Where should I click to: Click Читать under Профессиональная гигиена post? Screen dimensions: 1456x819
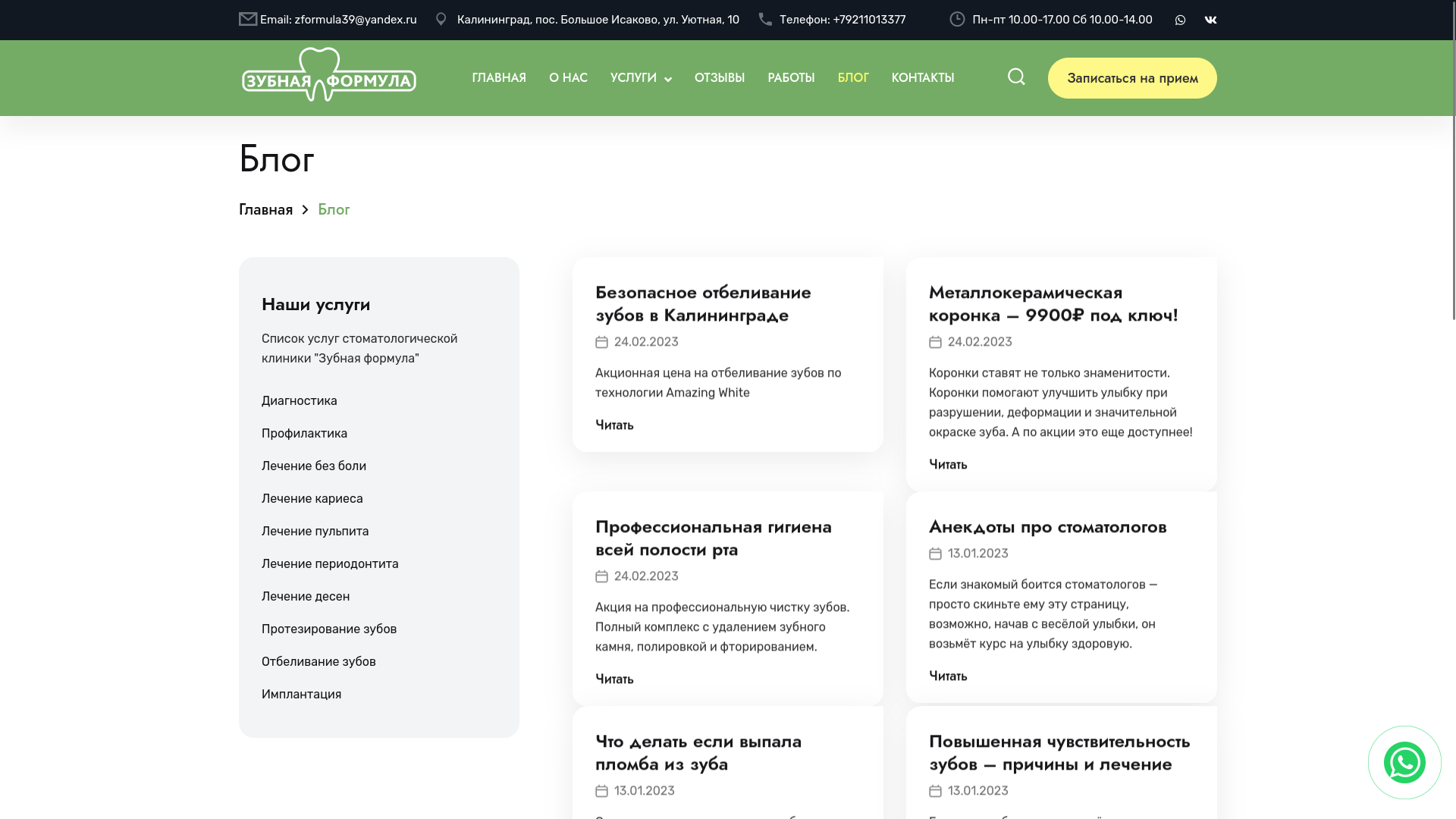click(614, 679)
